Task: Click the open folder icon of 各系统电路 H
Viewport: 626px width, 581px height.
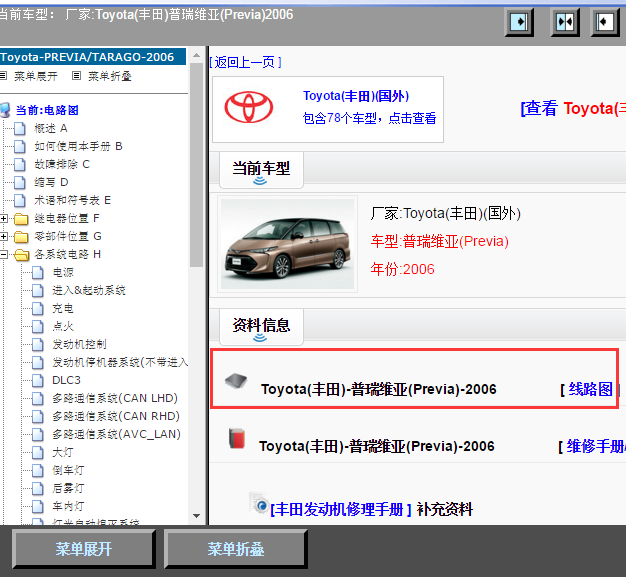Action: [22, 255]
